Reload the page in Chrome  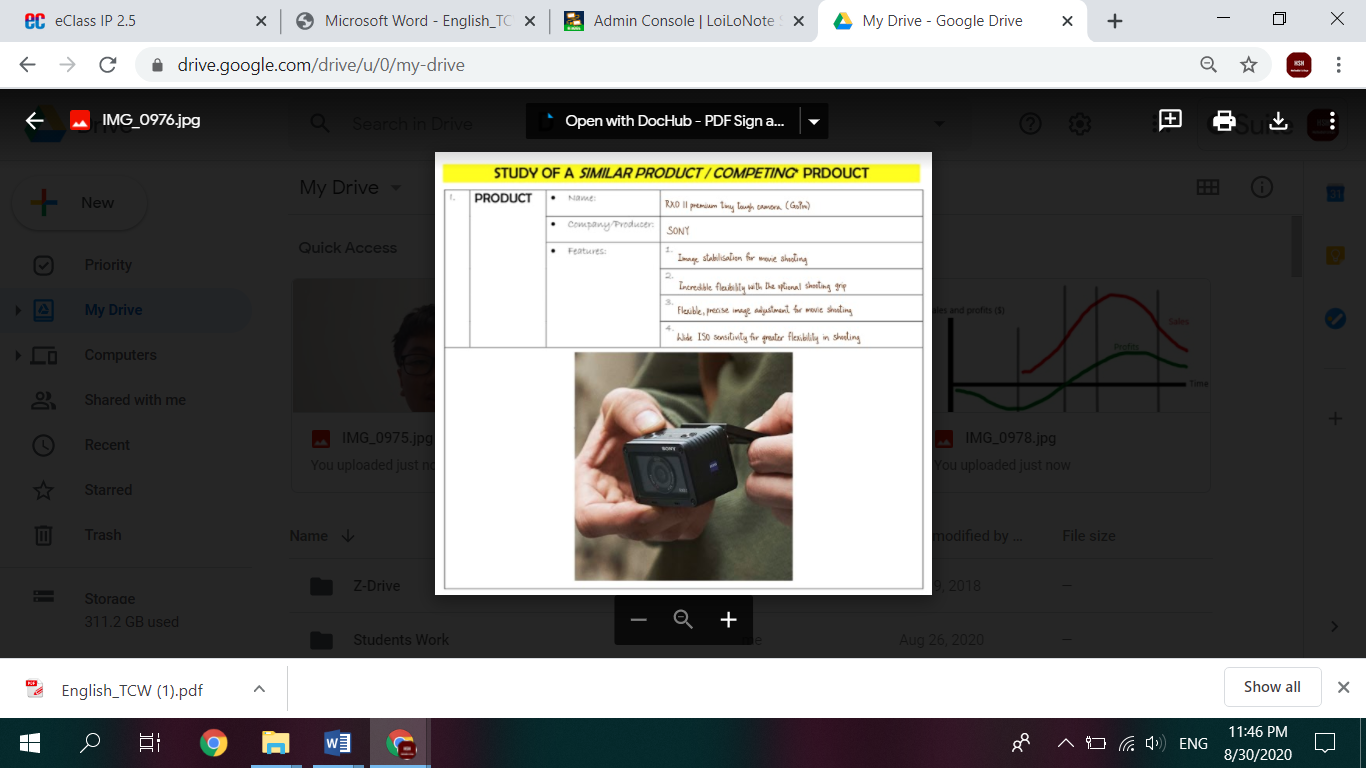[108, 65]
